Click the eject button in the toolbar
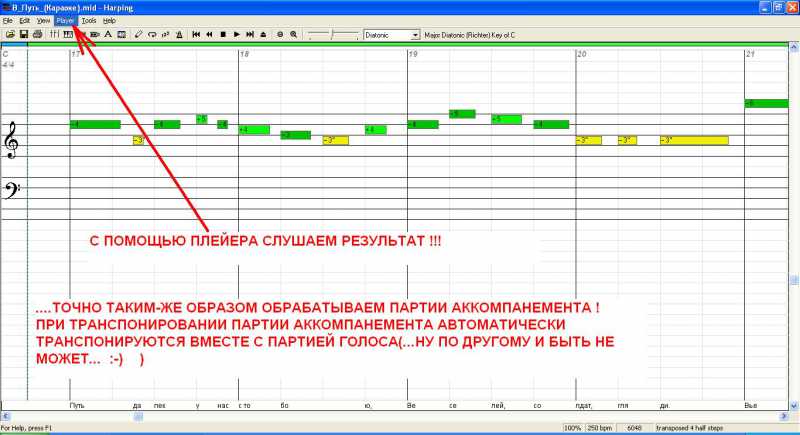Image resolution: width=800 pixels, height=435 pixels. (x=263, y=35)
